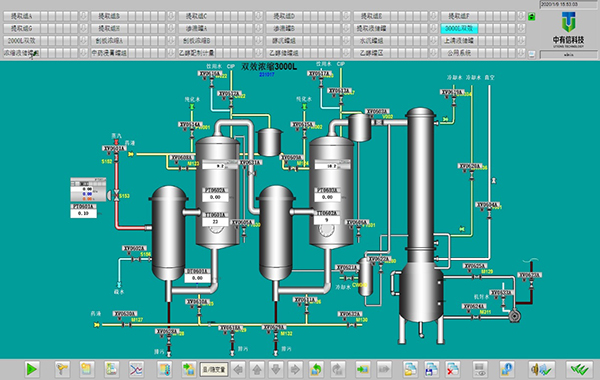The image size is (600, 380).
Task: Click the delete file red X icon
Action: click(x=452, y=369)
